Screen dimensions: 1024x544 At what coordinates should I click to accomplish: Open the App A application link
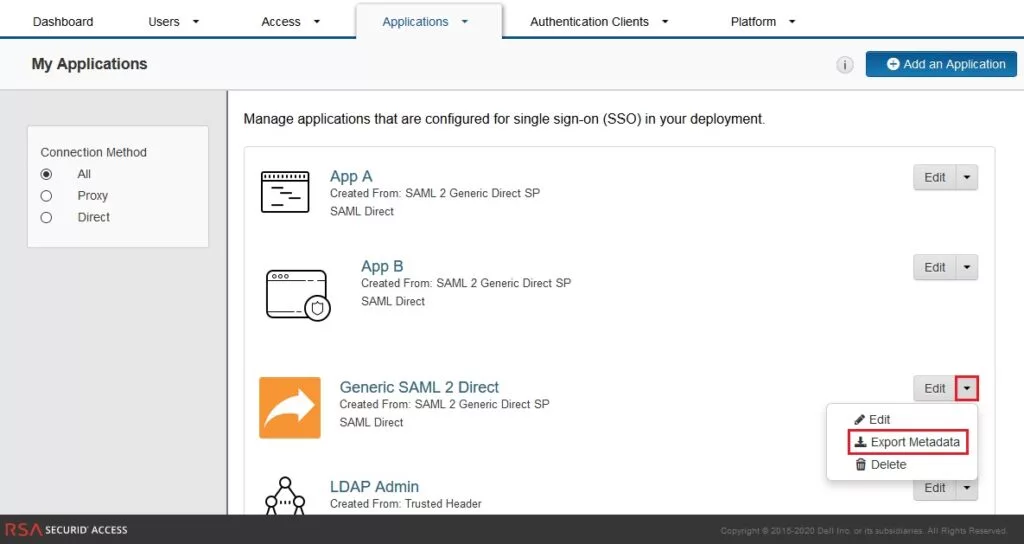click(351, 176)
